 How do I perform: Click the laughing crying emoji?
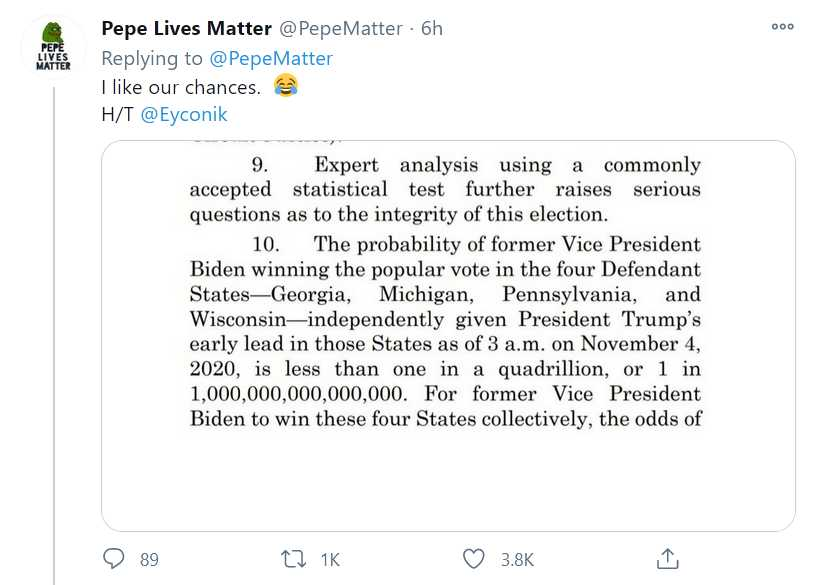(285, 86)
